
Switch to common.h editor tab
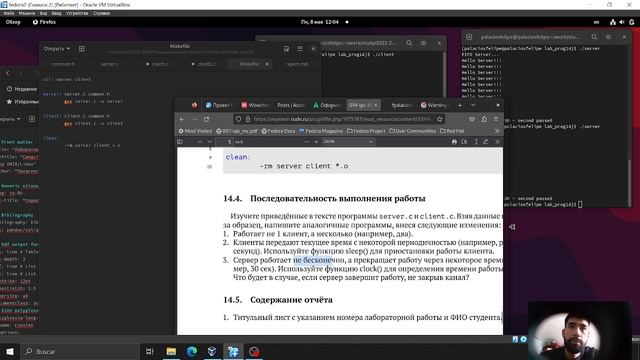(x=63, y=64)
